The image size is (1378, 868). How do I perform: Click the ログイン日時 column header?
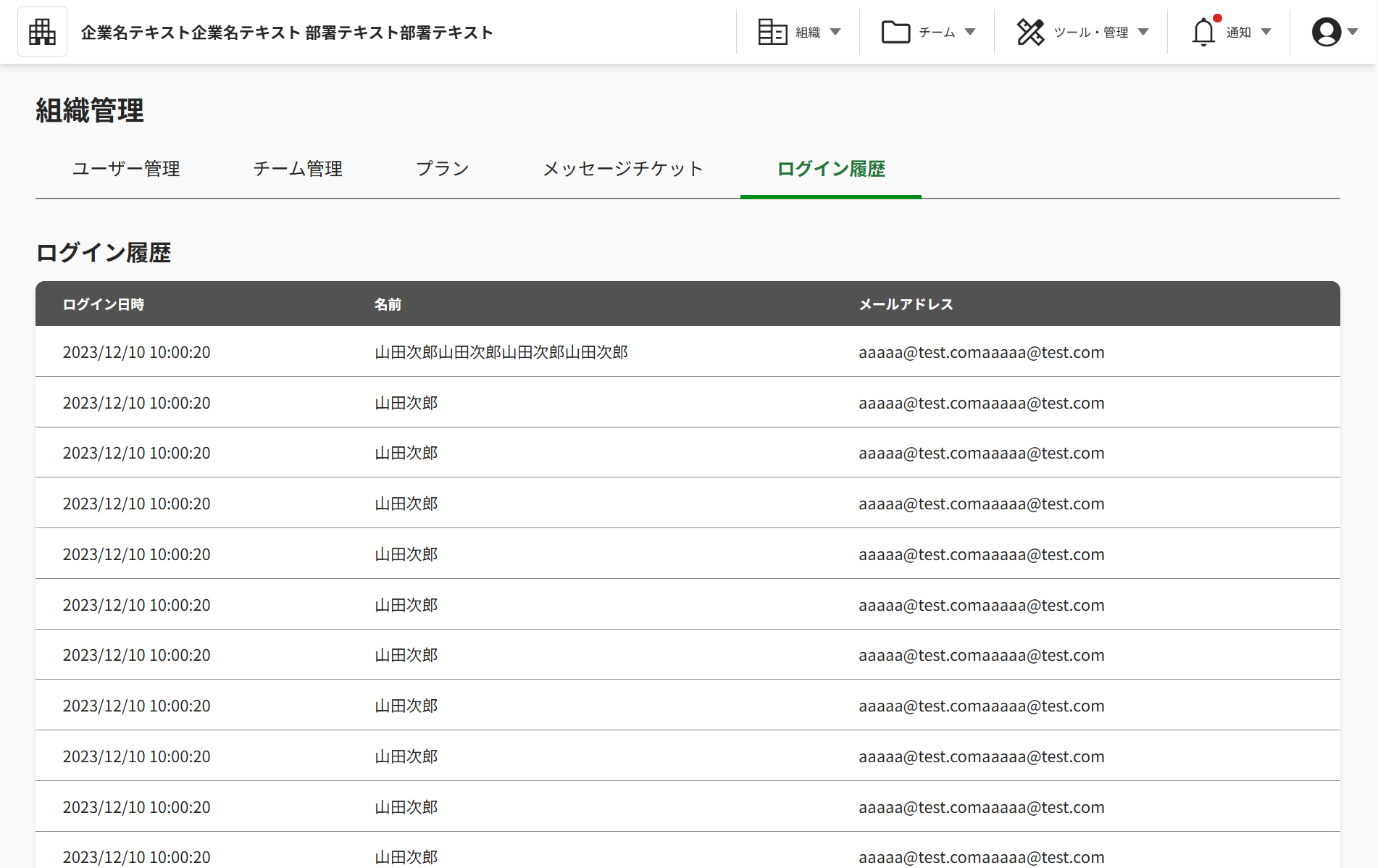tap(104, 304)
